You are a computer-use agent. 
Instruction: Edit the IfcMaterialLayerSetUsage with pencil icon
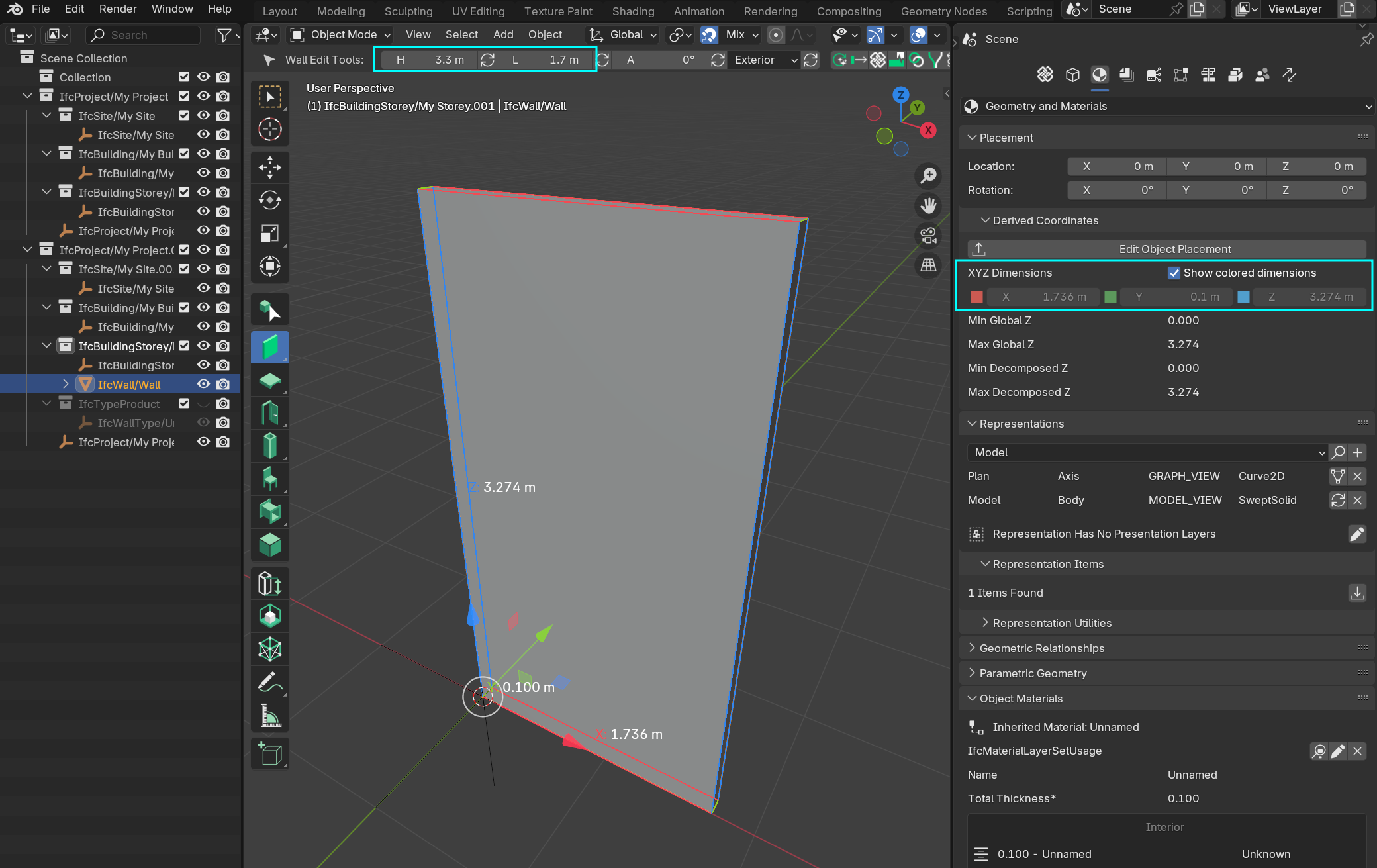click(1338, 751)
